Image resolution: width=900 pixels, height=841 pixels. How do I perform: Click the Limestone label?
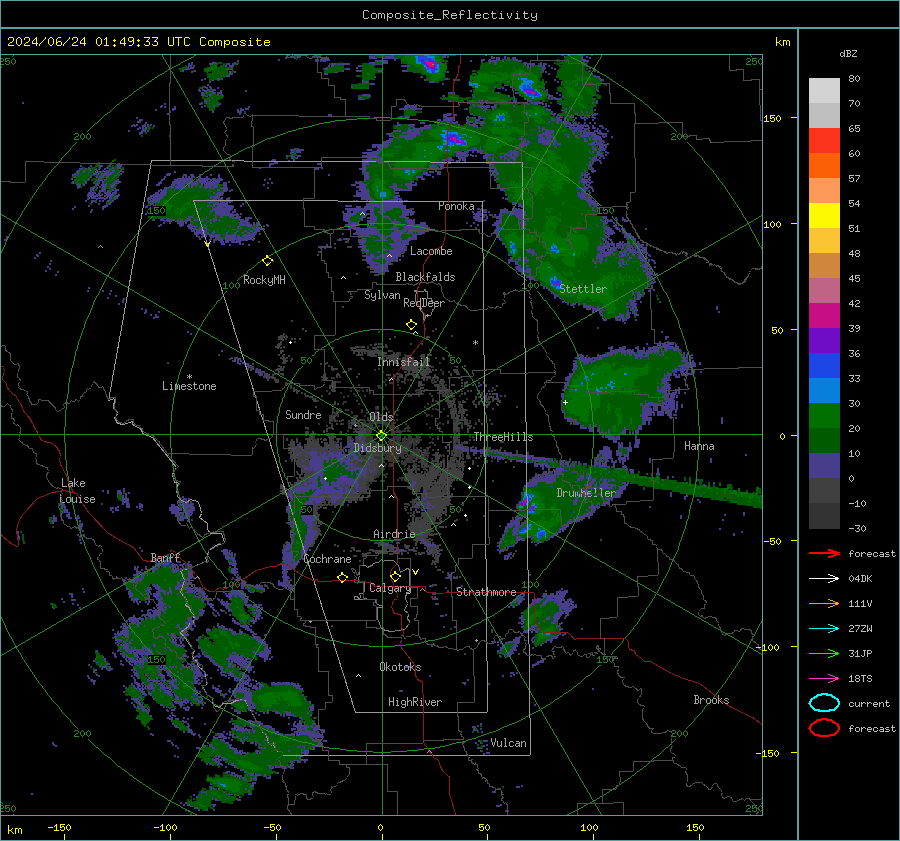click(x=189, y=386)
